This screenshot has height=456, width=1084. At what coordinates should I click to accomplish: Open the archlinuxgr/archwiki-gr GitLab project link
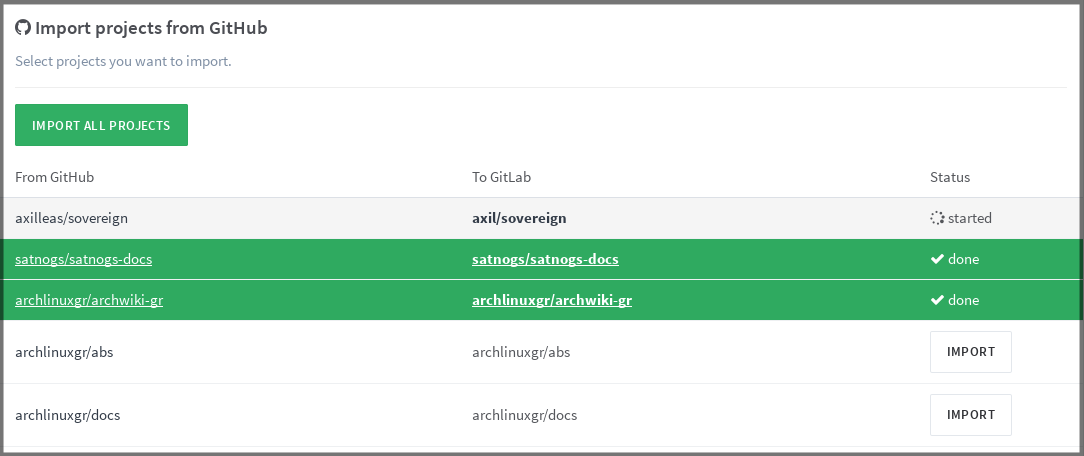click(x=551, y=300)
